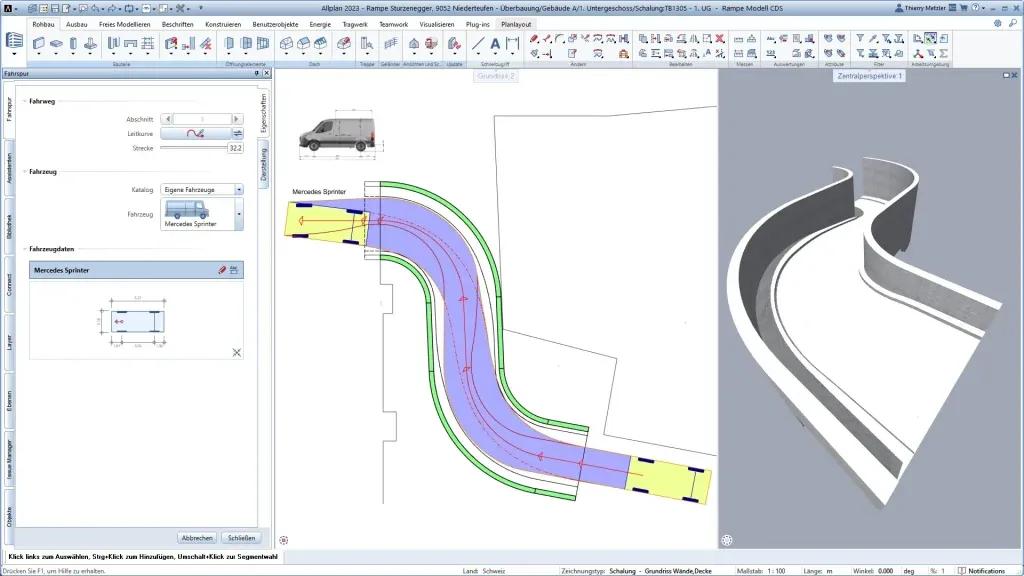
Task: Click the red X delete icon in Bearbeiten
Action: click(x=719, y=38)
